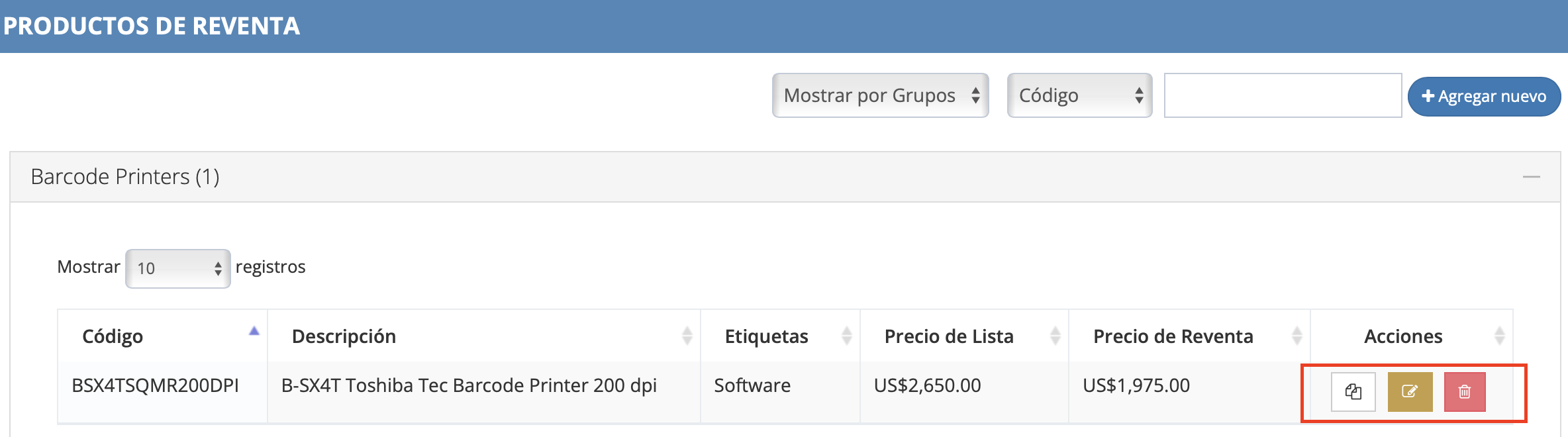The height and width of the screenshot is (437, 1568).
Task: Duplicate the BSX4TSQMR200DPI product
Action: 1353,392
